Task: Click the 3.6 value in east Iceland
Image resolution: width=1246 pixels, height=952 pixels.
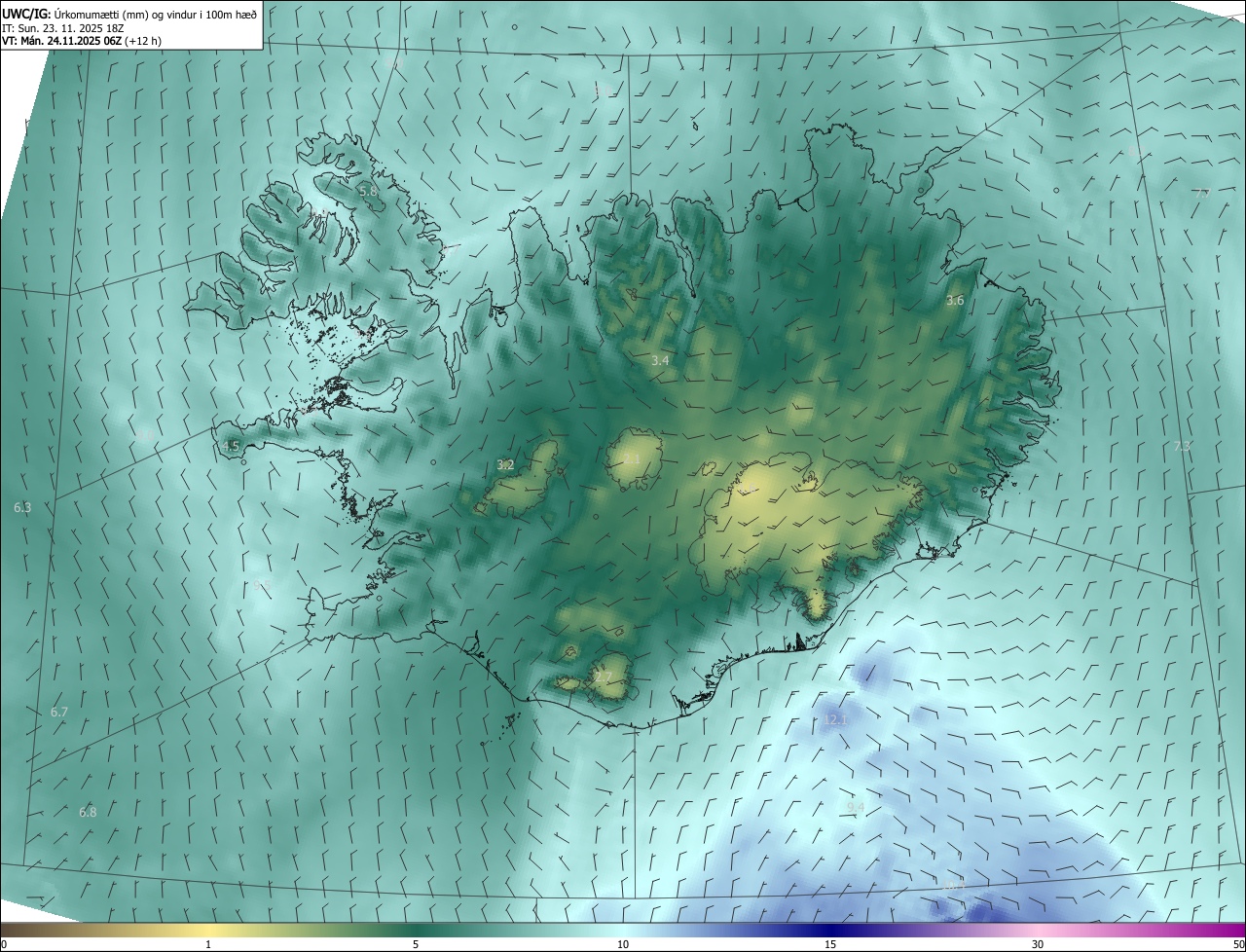Action: point(955,301)
